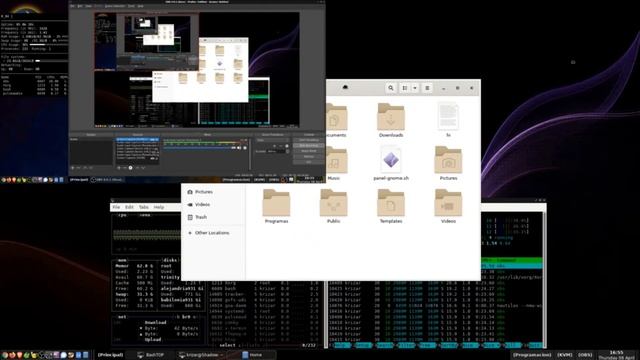The width and height of the screenshot is (640, 360).
Task: Select Videos in Files sidebar
Action: coord(198,204)
